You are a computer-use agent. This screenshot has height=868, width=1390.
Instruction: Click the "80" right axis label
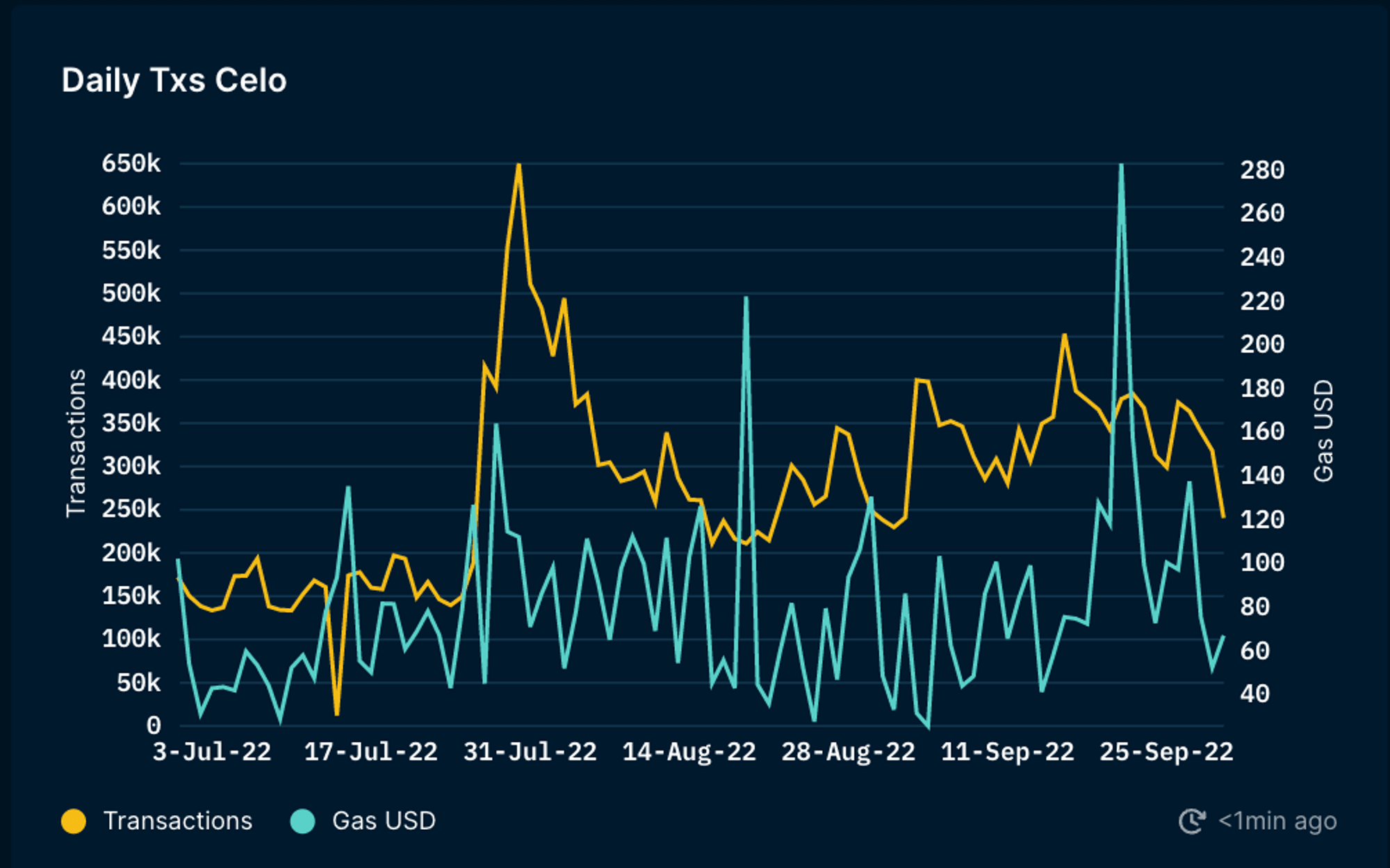(1255, 607)
